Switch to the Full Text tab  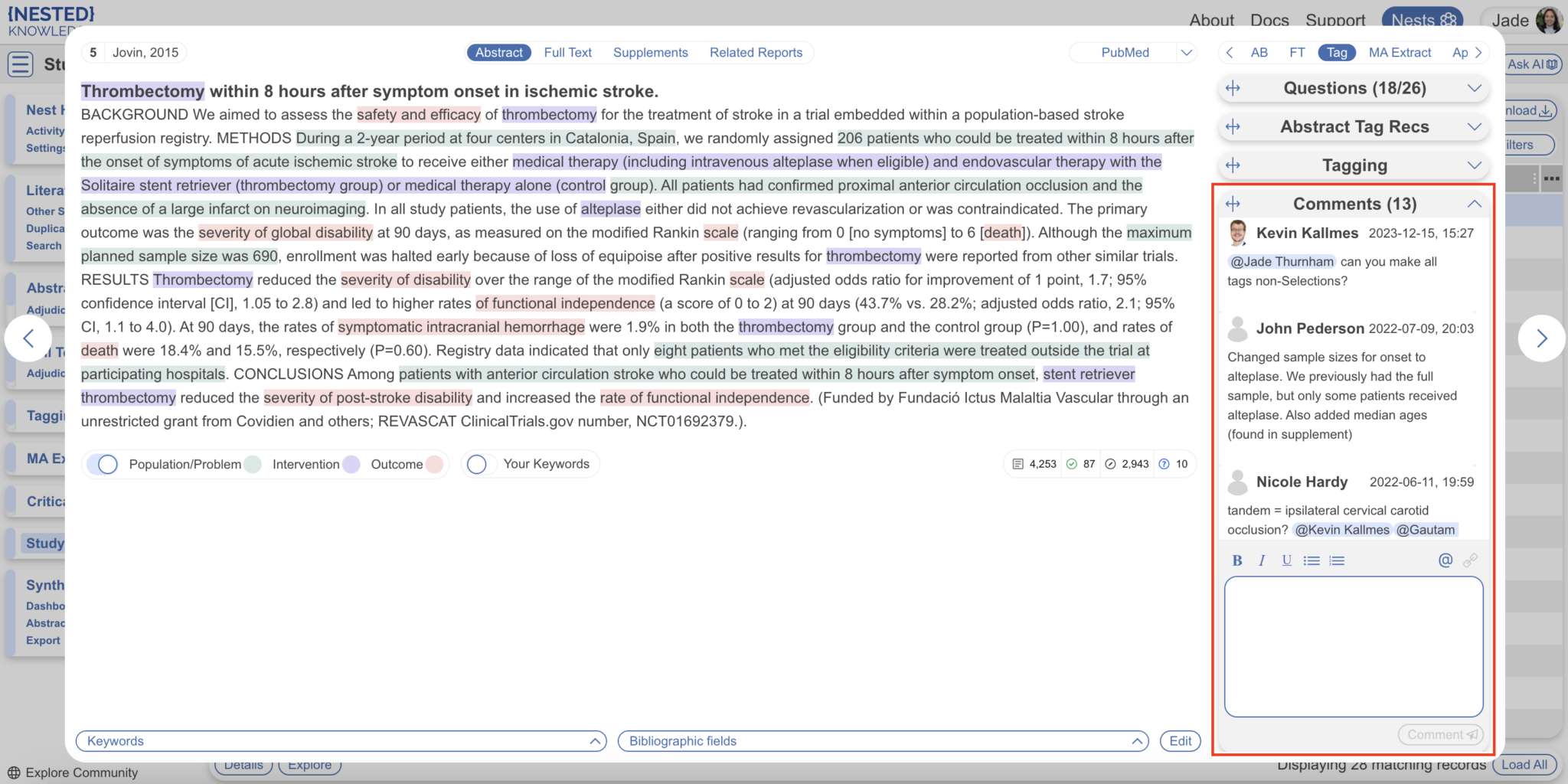click(568, 53)
